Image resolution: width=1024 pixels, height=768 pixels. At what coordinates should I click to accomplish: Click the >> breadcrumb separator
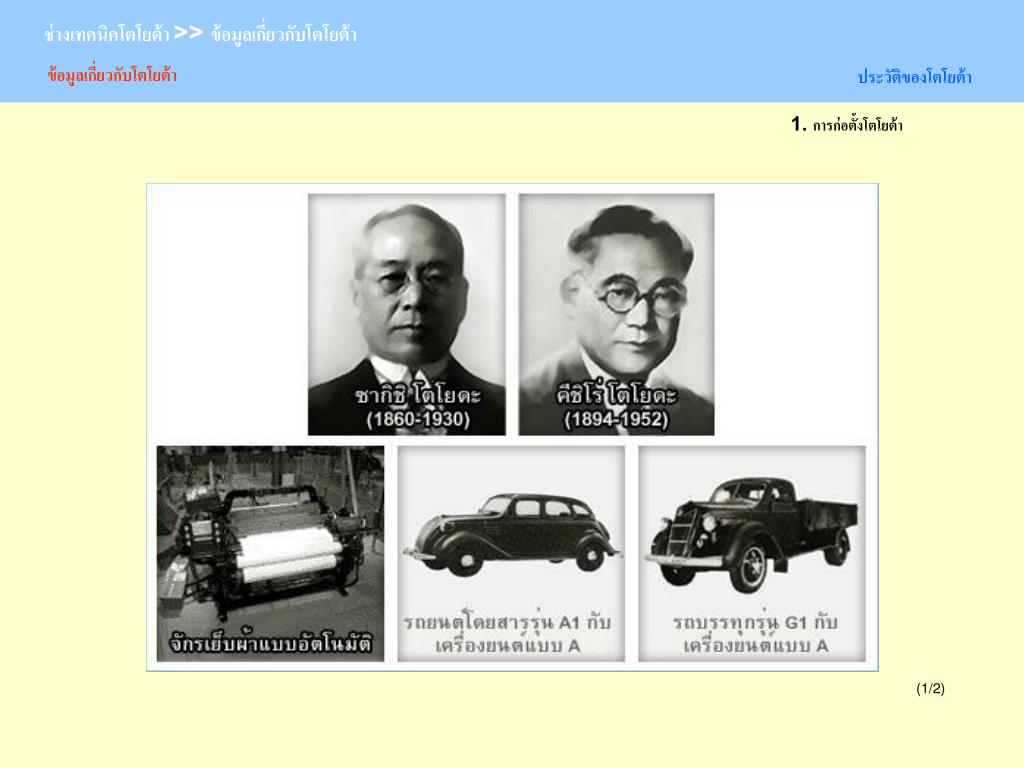tap(189, 33)
